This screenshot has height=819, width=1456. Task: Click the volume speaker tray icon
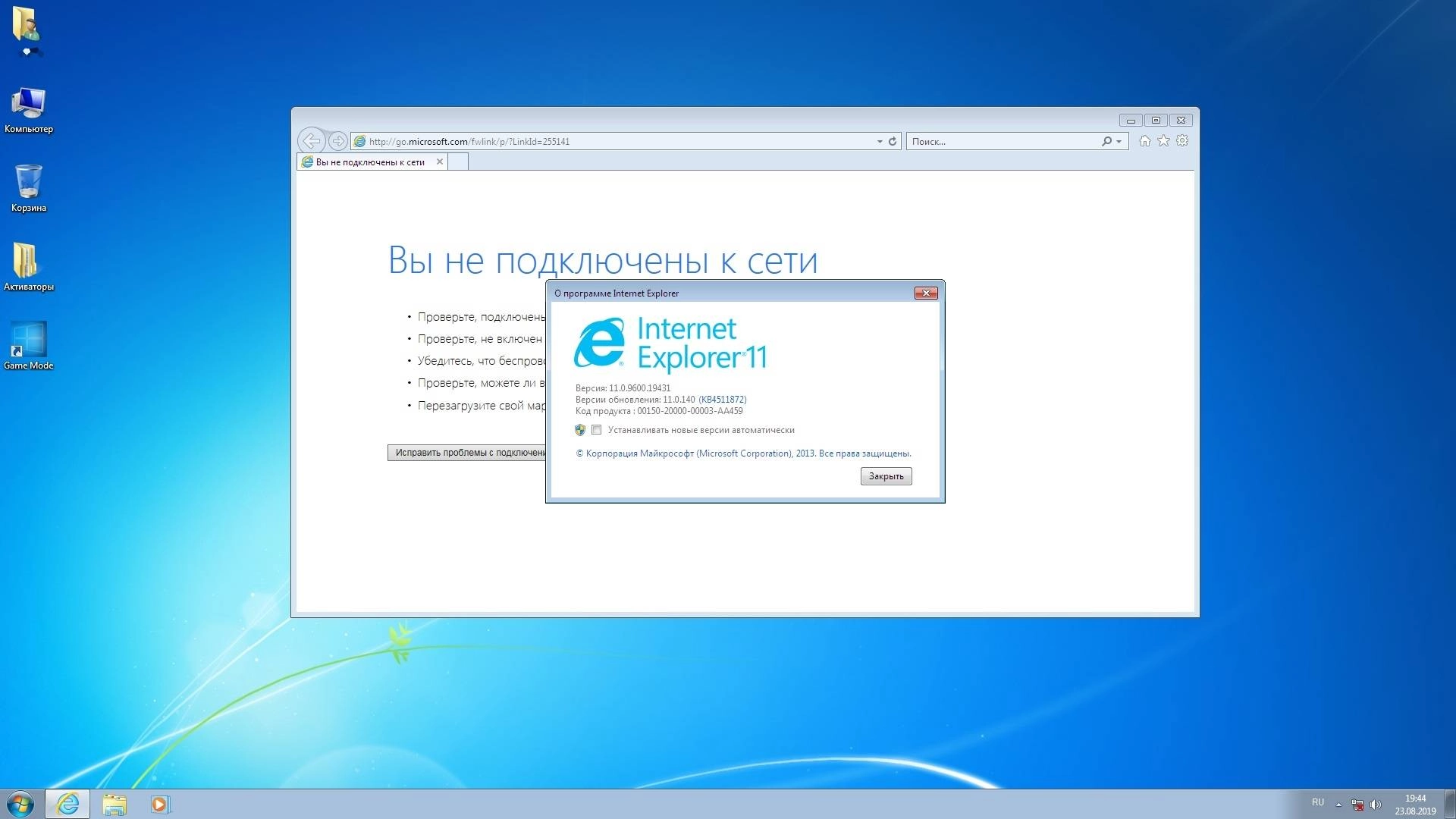(x=1376, y=805)
